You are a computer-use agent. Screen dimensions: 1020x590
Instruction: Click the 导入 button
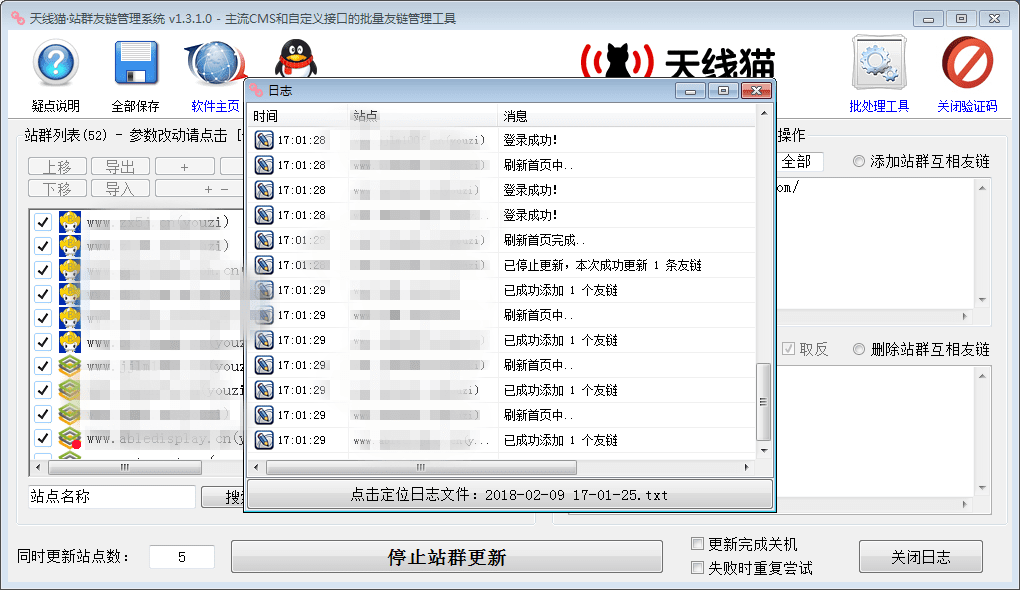coord(120,189)
